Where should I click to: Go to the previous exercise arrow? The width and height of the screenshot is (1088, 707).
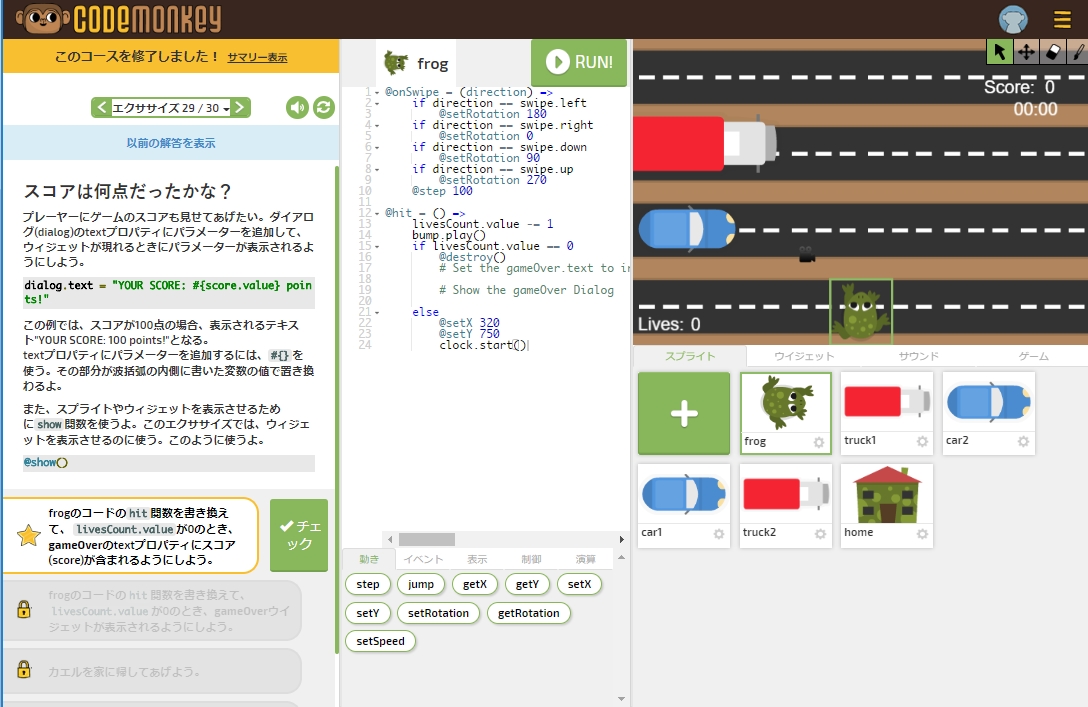tap(101, 108)
